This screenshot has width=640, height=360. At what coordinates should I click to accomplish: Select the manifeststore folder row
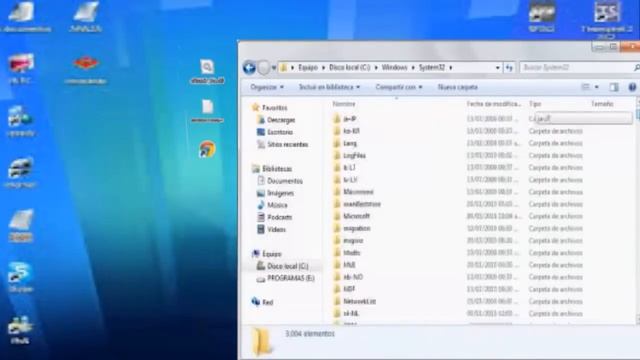(x=457, y=204)
